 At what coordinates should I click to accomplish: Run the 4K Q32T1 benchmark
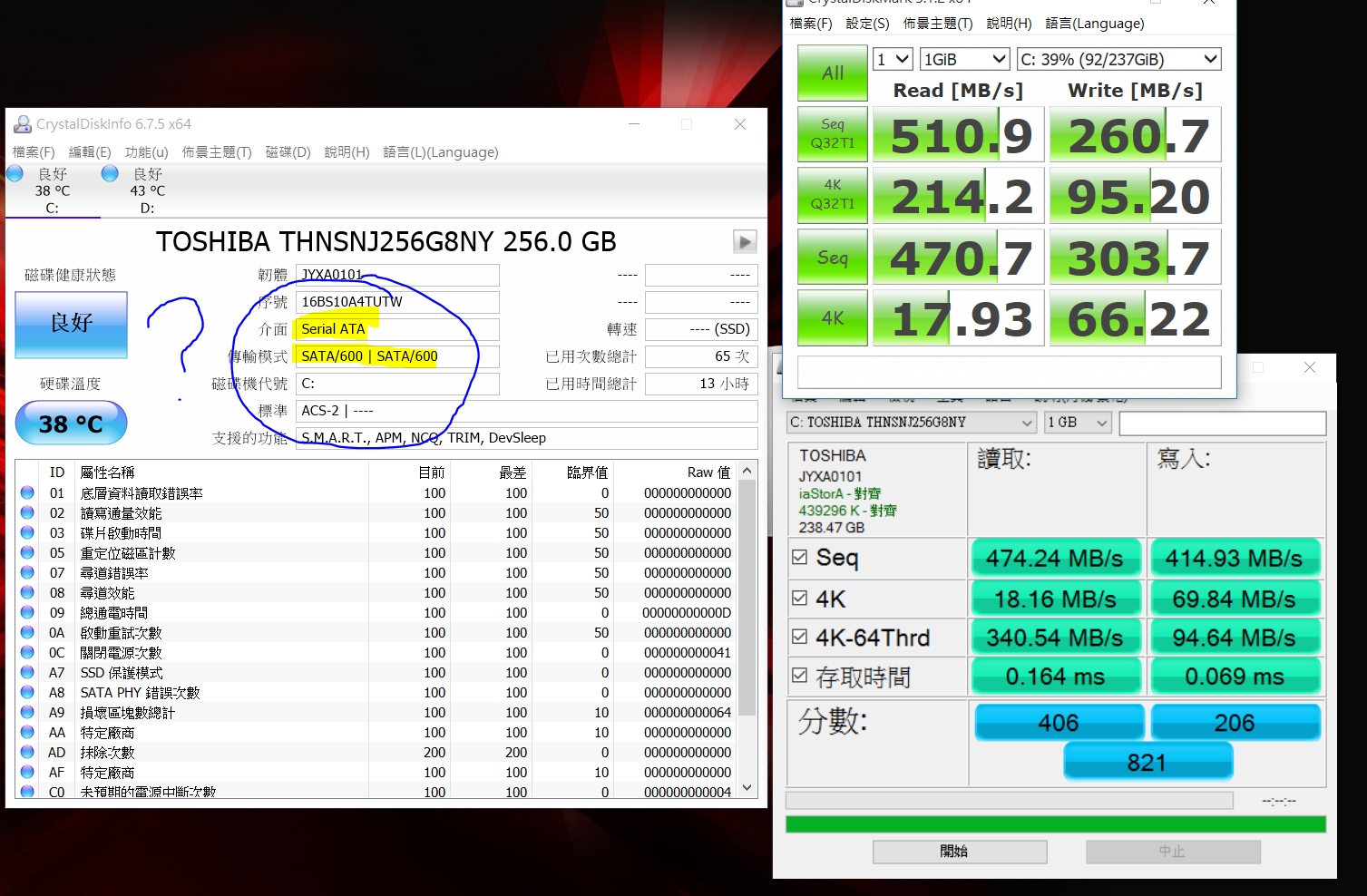(833, 195)
